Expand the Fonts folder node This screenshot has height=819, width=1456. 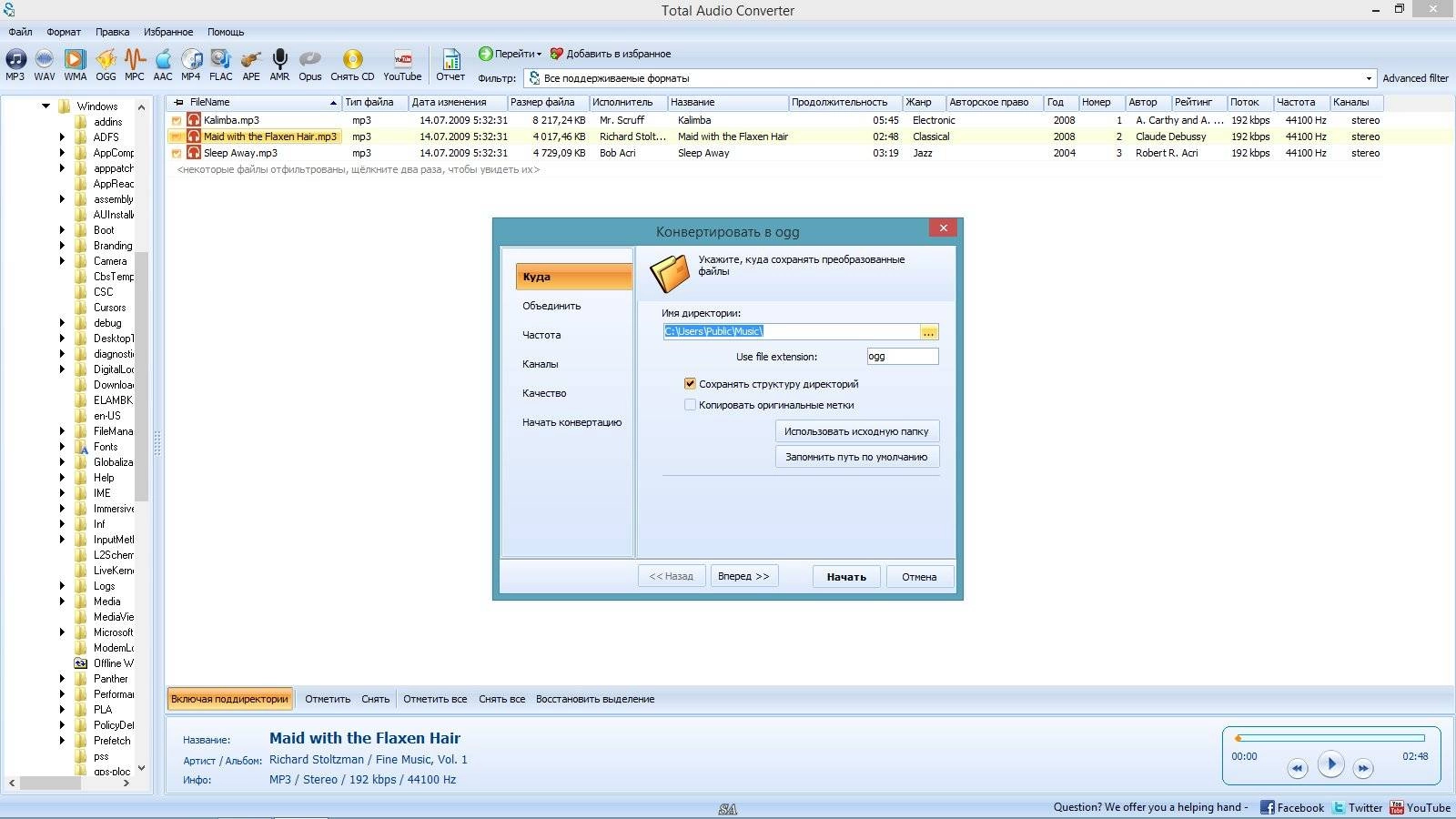point(62,447)
